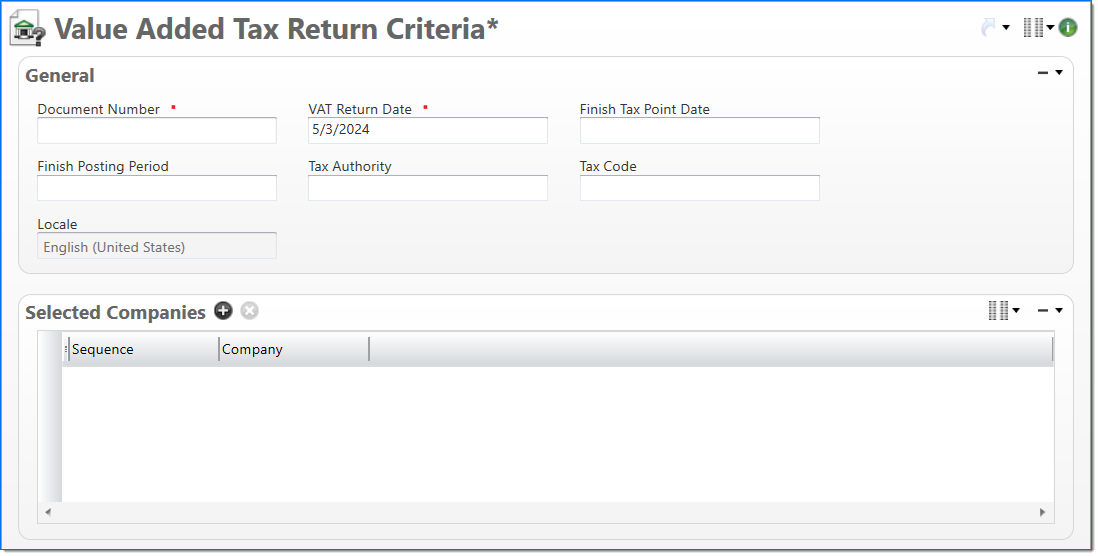Screen dimensions: 1098x556
Task: Click the Finish Tax Point Date field
Action: point(699,130)
